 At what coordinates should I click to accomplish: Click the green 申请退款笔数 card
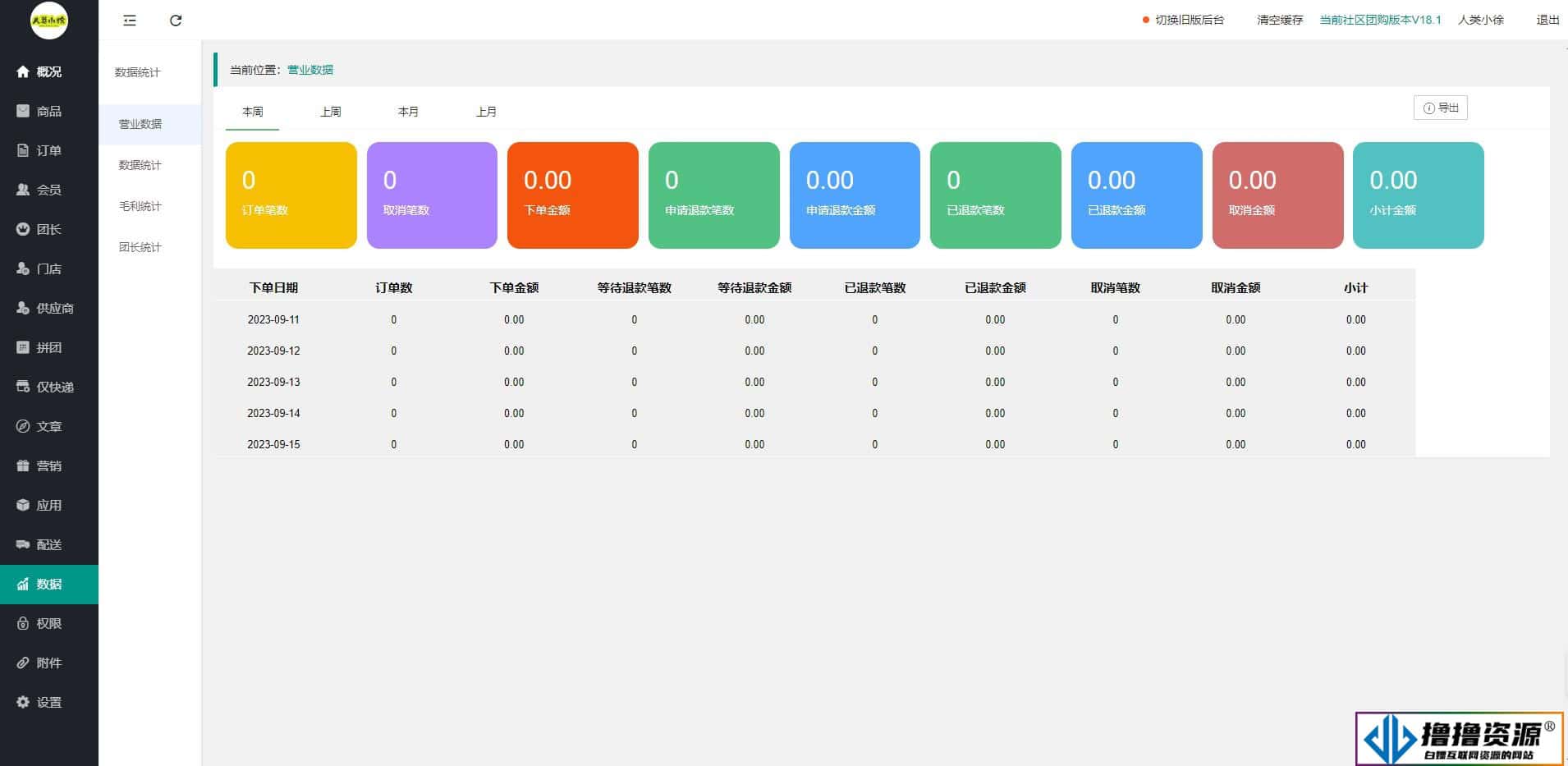[714, 195]
